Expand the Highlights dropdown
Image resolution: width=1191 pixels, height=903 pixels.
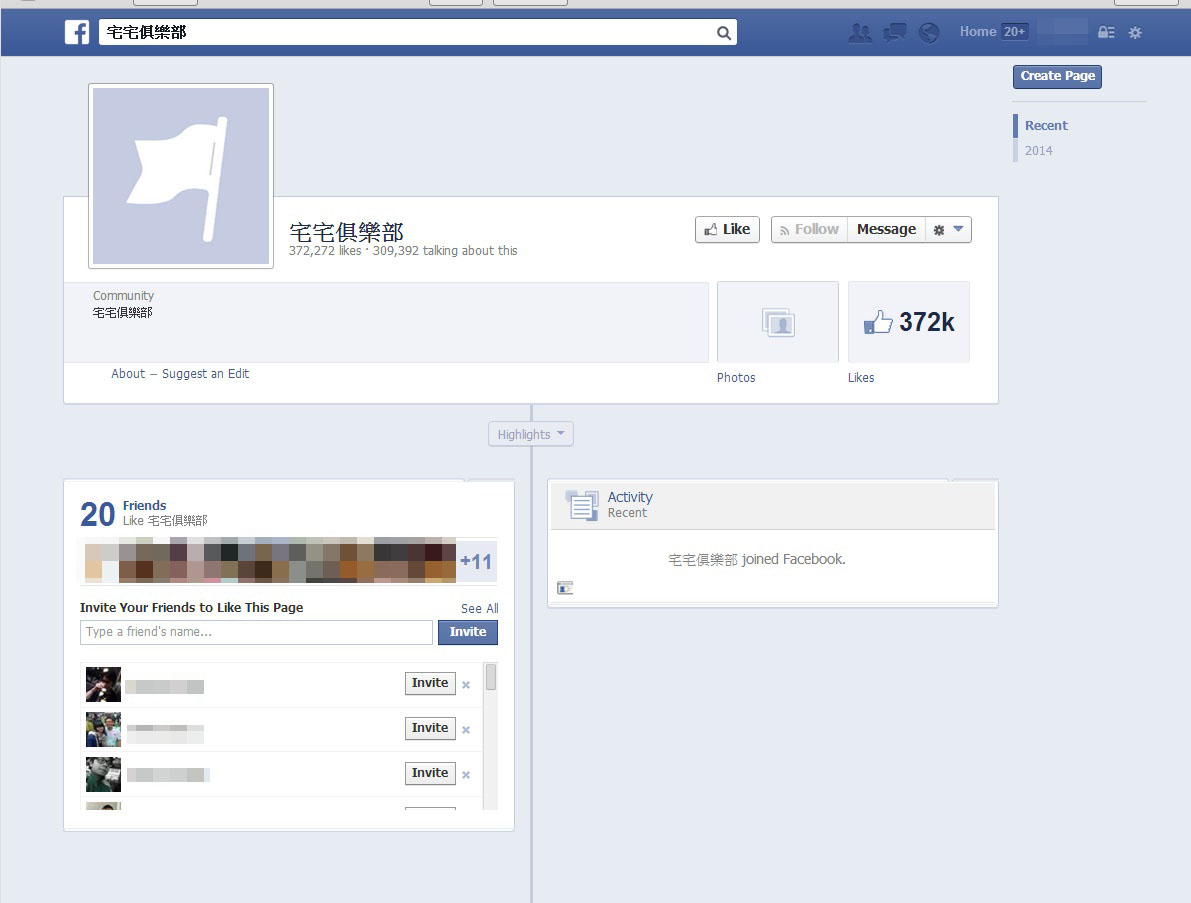531,434
